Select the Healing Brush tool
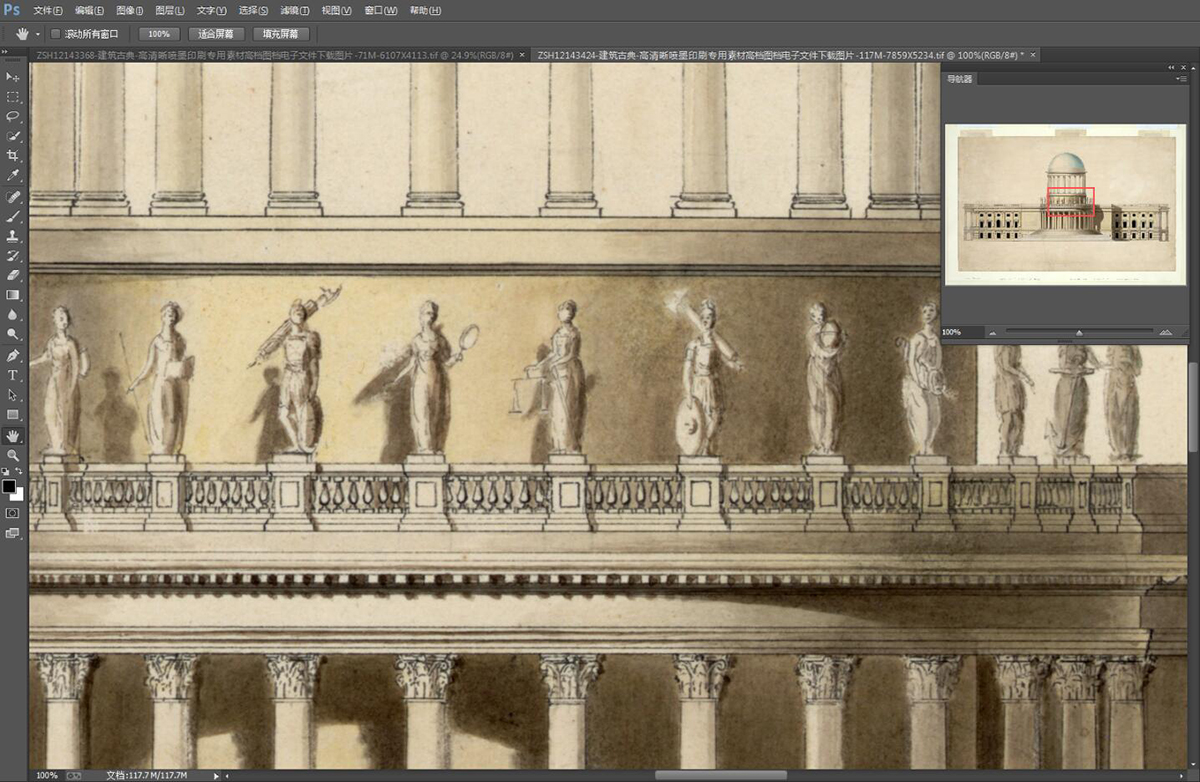1200x782 pixels. (13, 197)
